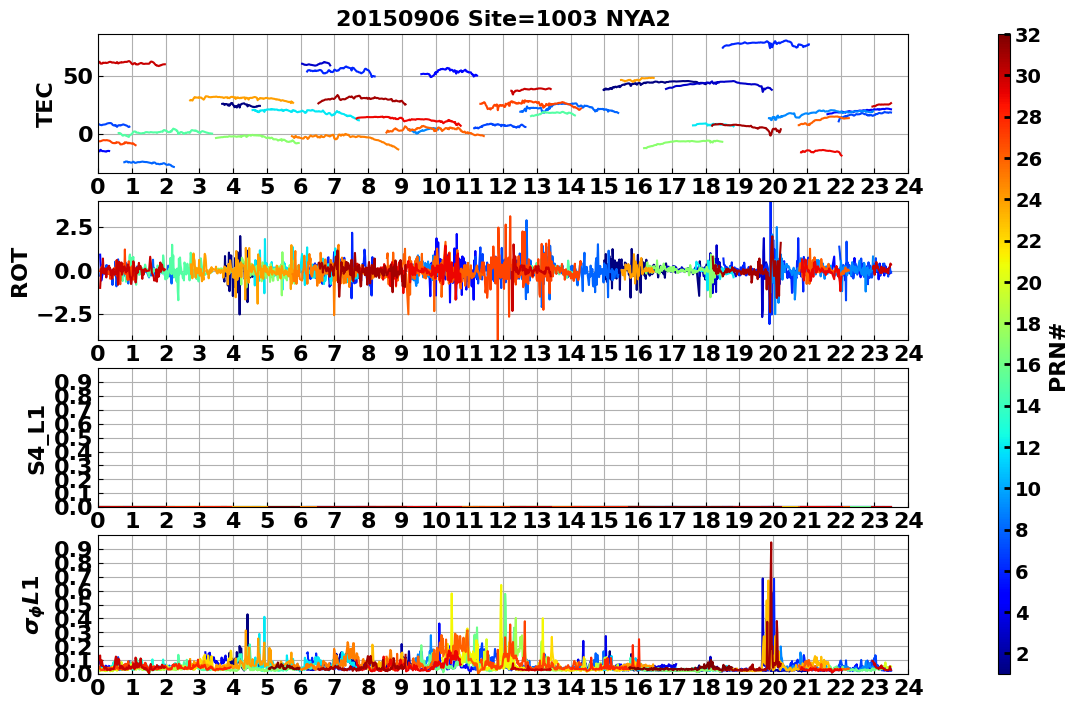Click hour '10' under the σφL1 panel
1077x709 pixels.
coord(435,688)
